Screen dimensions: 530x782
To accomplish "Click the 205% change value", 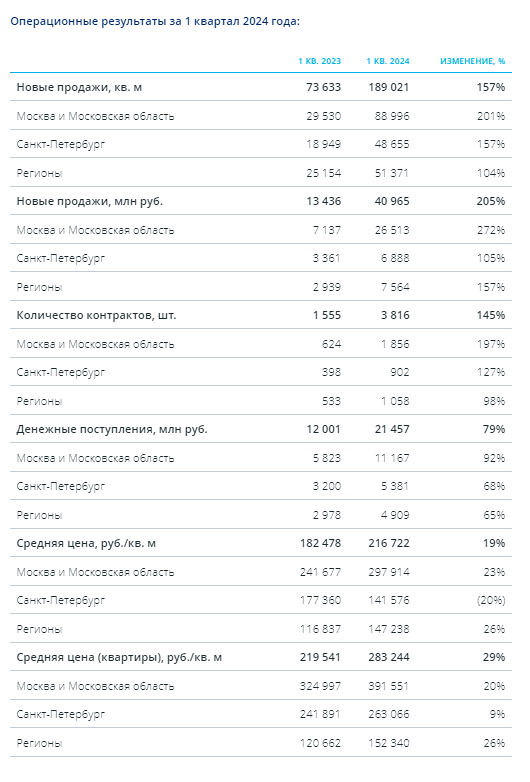I will pyautogui.click(x=491, y=201).
